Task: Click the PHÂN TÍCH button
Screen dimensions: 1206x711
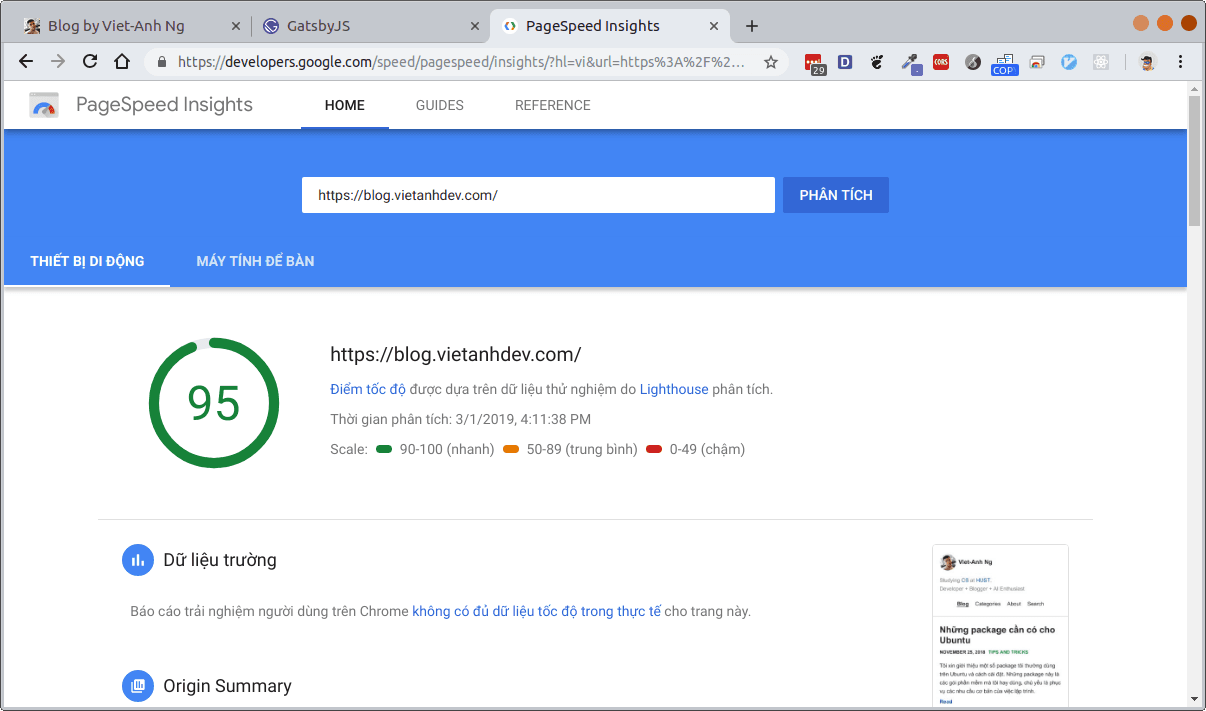Action: (x=835, y=194)
